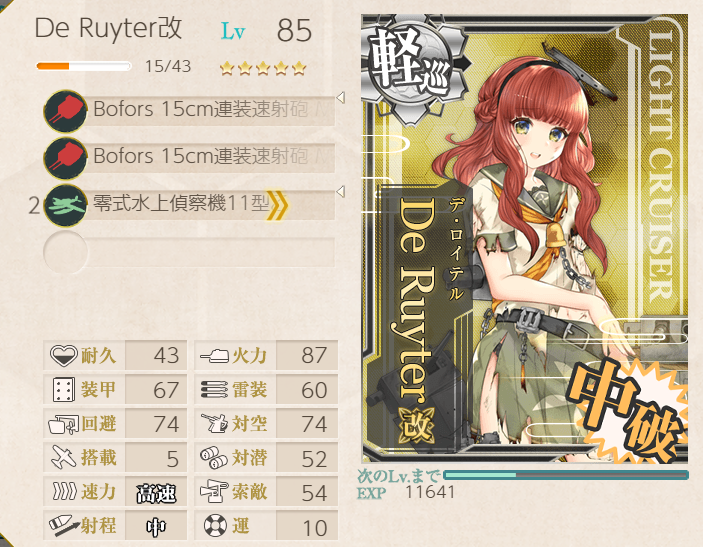Image resolution: width=703 pixels, height=547 pixels.
Task: Open the first Bofors 15cm連装速射砲 slot
Action: pos(189,111)
